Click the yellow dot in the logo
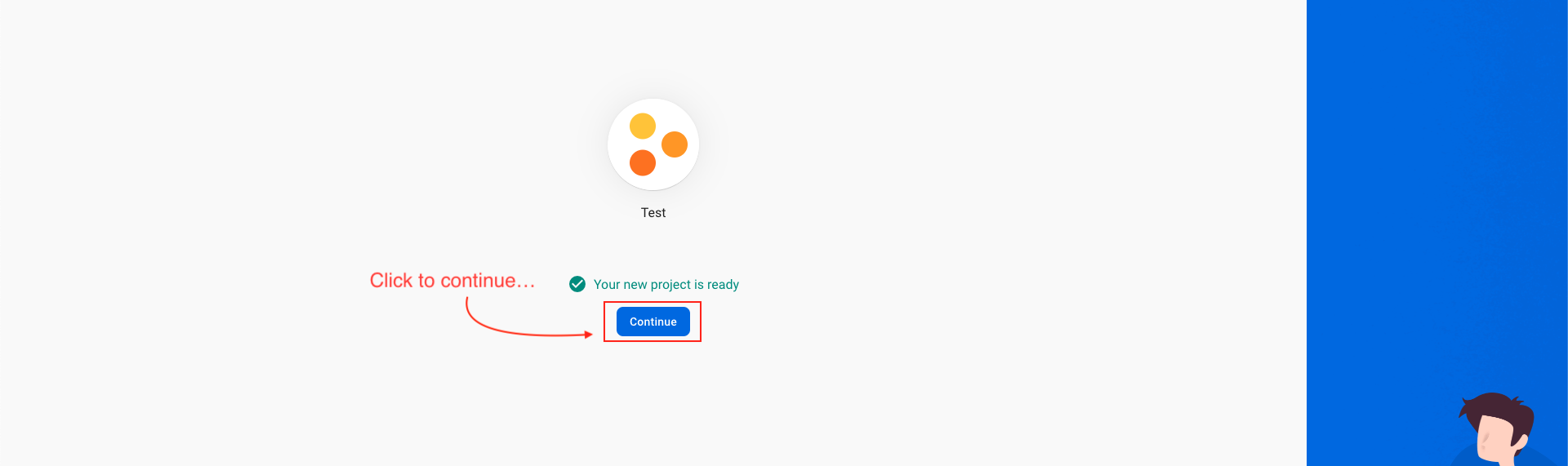Screen dimensions: 1568x466 [x=643, y=126]
